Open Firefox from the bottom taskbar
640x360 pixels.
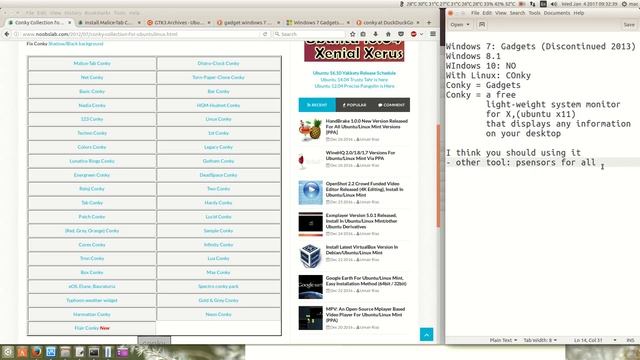37,352
